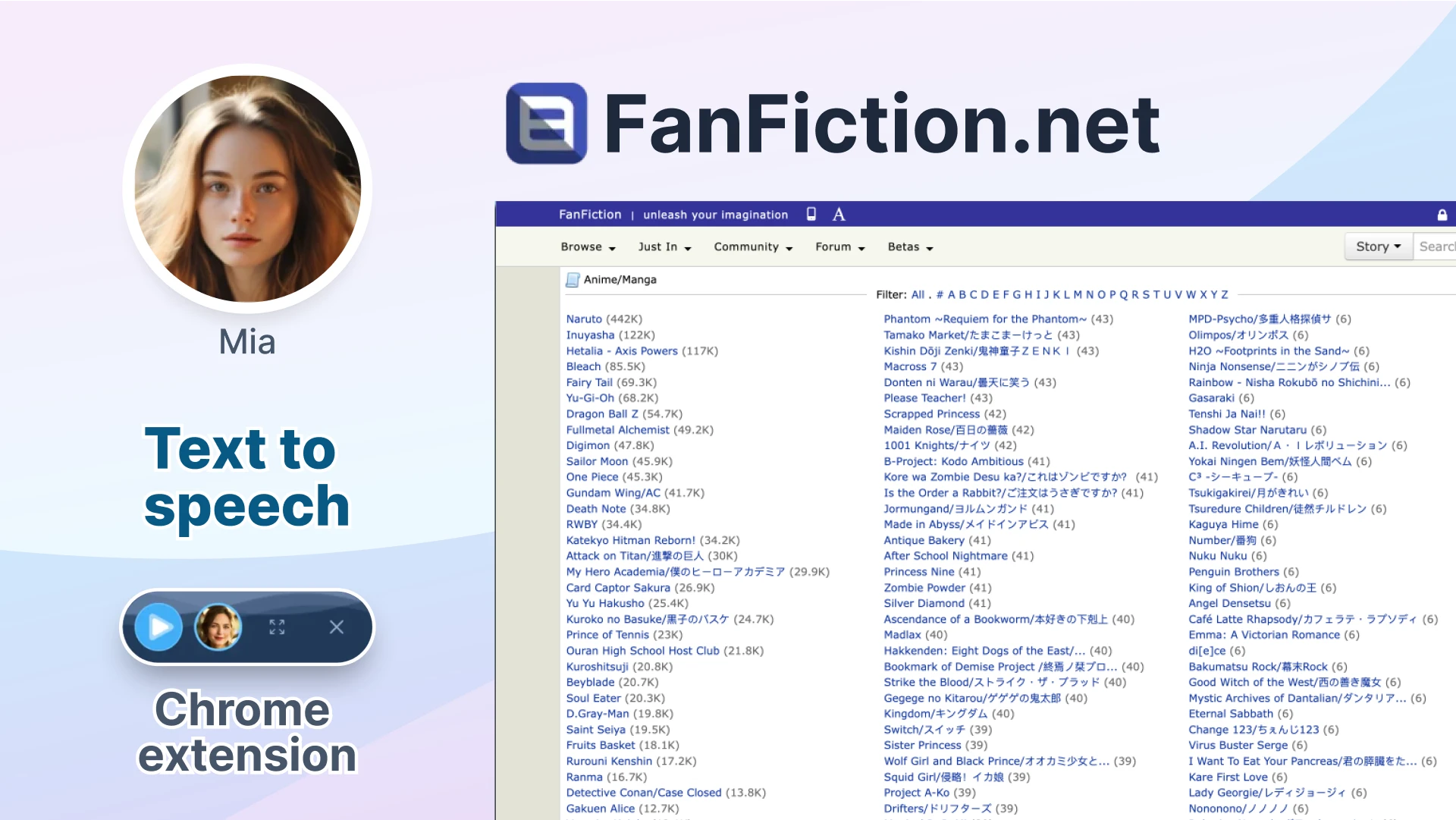Open the Sailor Moon link
1456x820 pixels.
[x=597, y=461]
